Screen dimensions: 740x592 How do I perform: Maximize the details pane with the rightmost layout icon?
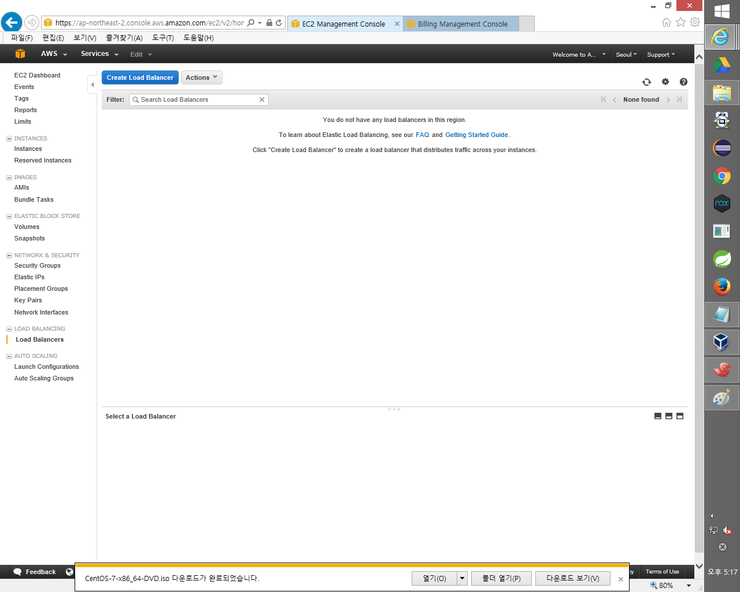pos(680,416)
